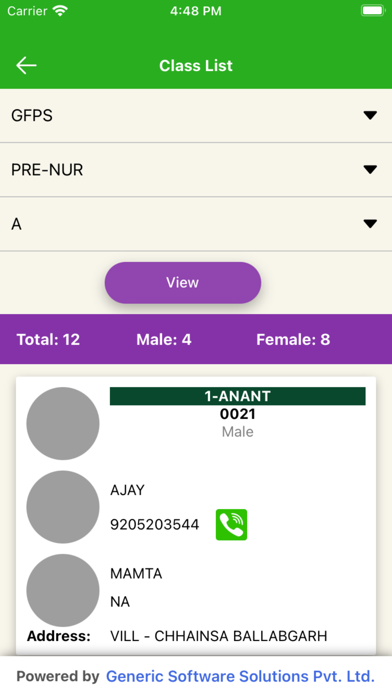The width and height of the screenshot is (392, 696).
Task: Tap the admission number 0021
Action: click(238, 414)
